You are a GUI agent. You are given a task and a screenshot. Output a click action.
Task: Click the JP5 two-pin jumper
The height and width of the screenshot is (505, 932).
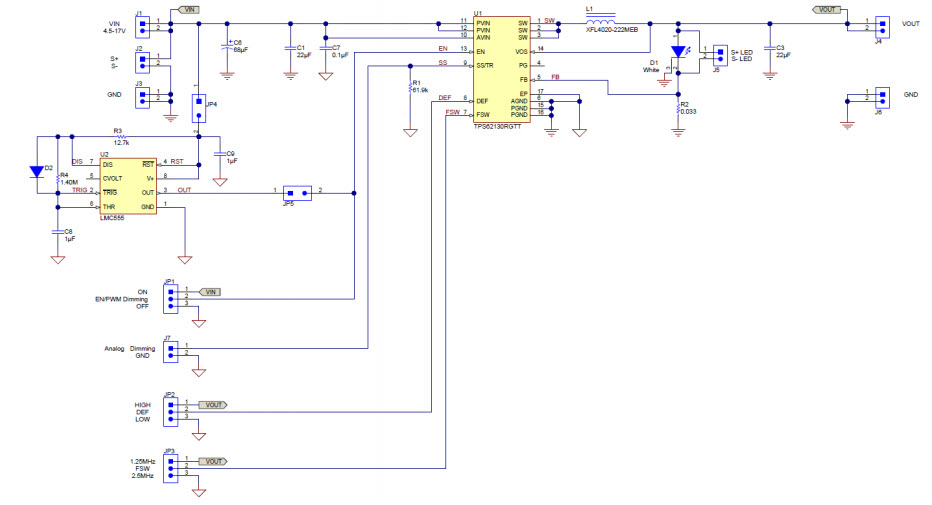point(297,191)
